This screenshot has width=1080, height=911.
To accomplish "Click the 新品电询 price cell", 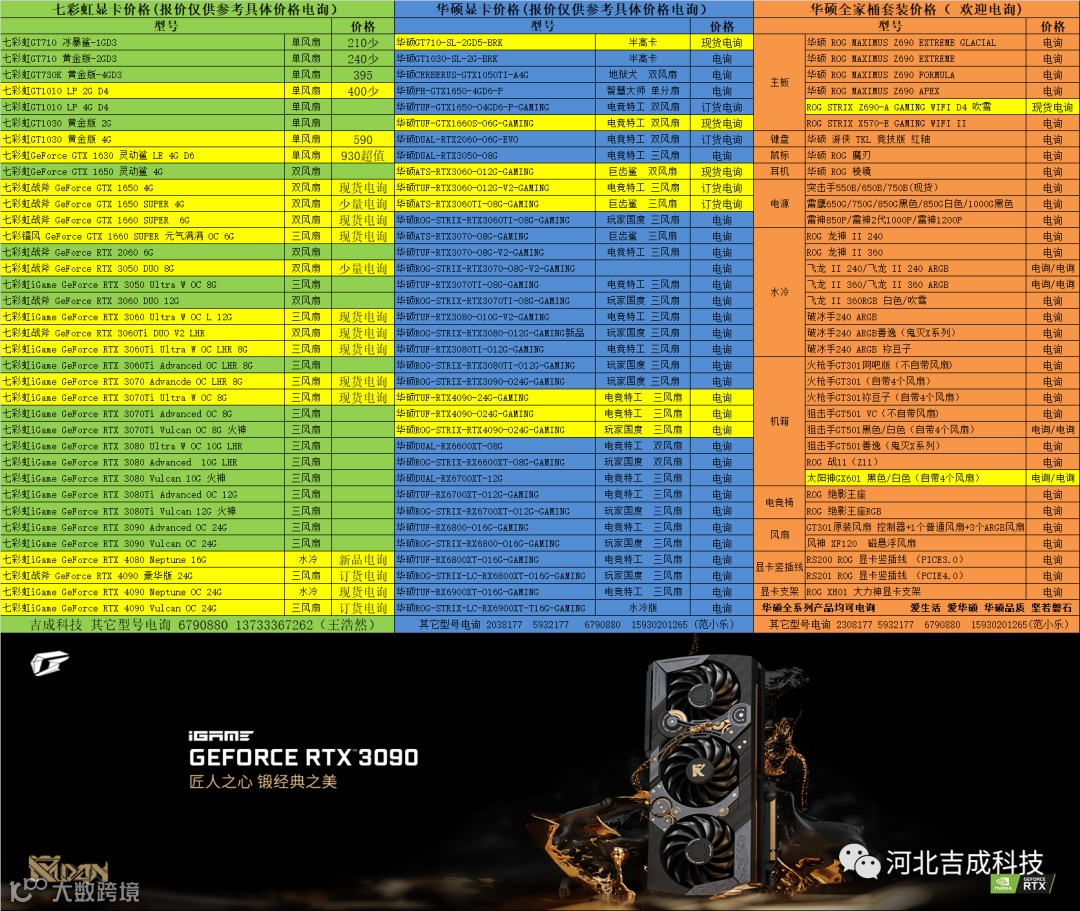I will pos(363,560).
